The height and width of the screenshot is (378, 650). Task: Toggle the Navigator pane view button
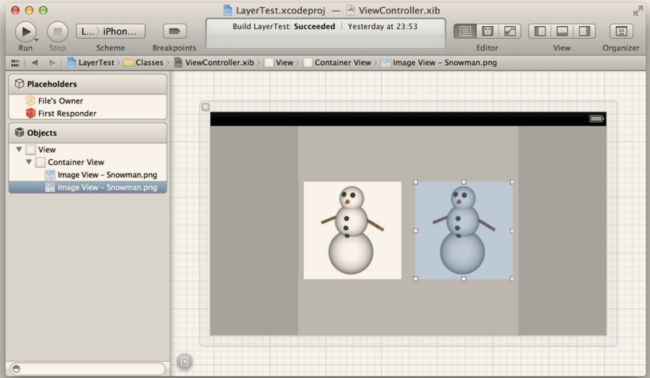pyautogui.click(x=540, y=31)
